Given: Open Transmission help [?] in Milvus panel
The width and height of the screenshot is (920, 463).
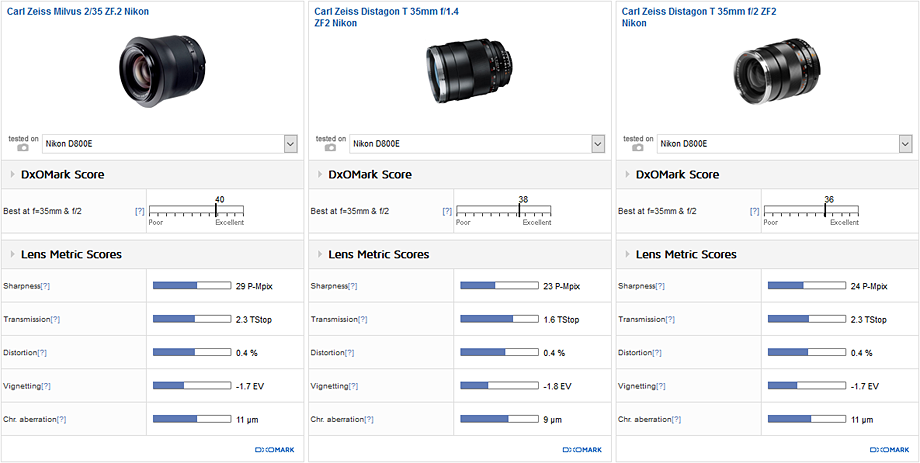Looking at the screenshot, I should (x=55, y=319).
